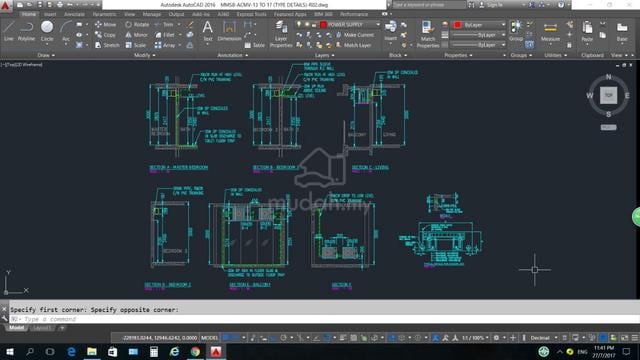Screen dimensions: 640x360
Task: Run Match Properties
Action: coord(428,34)
